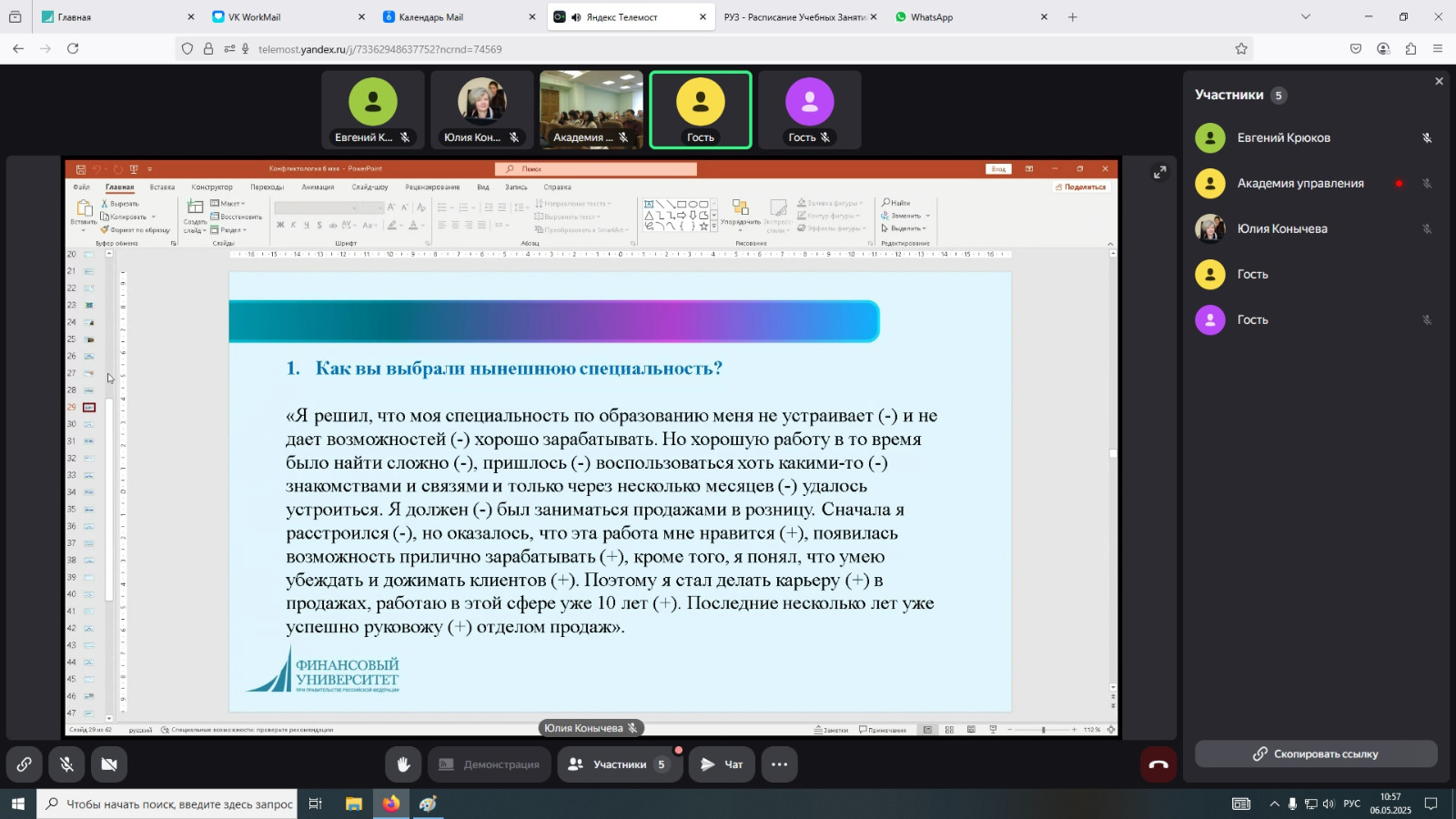The width and height of the screenshot is (1456, 819).
Task: Select Академия управления in the participants list
Action: tap(1316, 184)
